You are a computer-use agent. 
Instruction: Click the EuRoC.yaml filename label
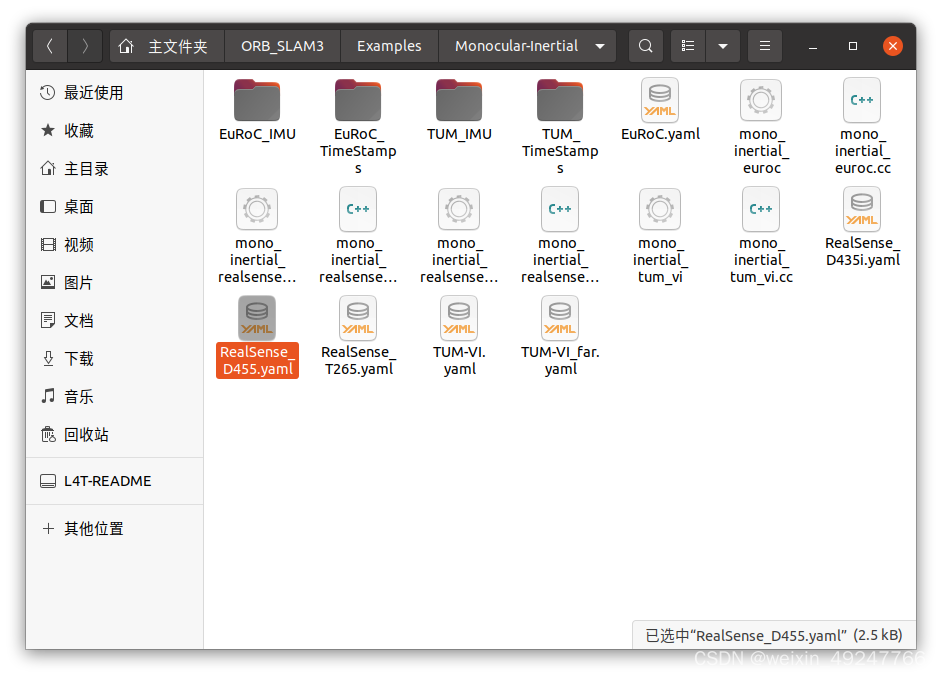(x=660, y=134)
